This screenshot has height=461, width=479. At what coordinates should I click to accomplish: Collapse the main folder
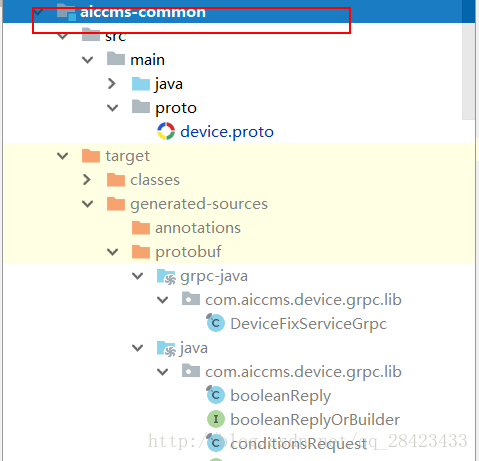coord(88,60)
